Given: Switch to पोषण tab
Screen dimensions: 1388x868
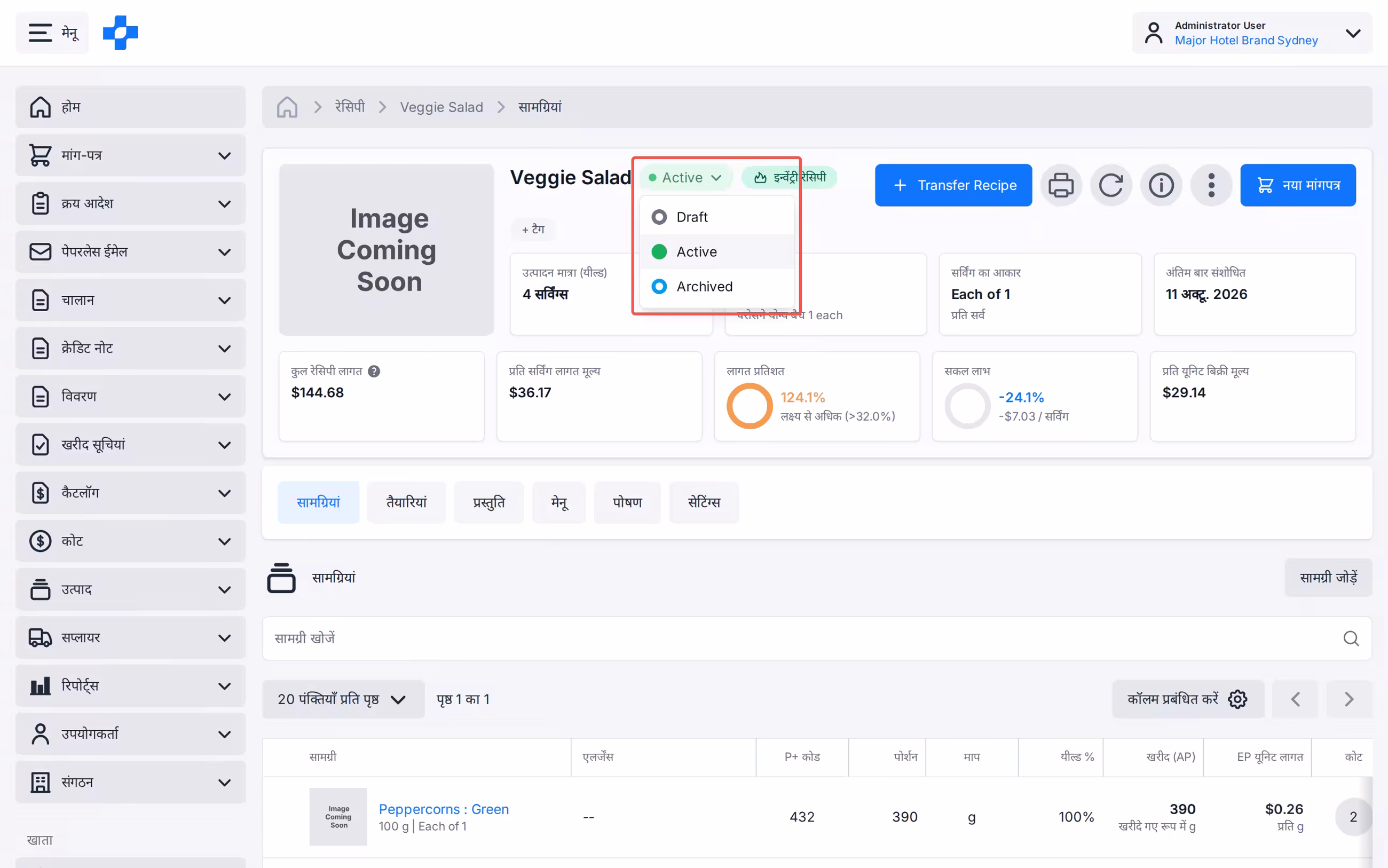Looking at the screenshot, I should (x=627, y=502).
